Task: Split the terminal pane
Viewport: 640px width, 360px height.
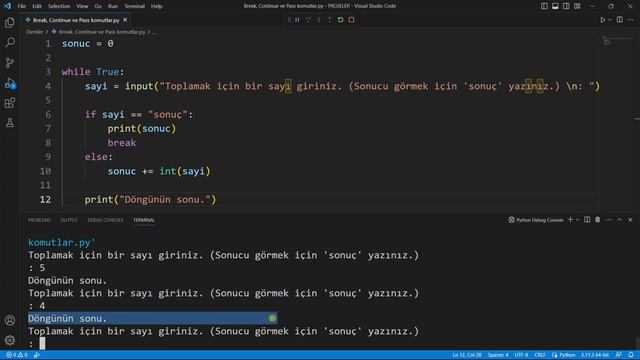Action: 587,220
